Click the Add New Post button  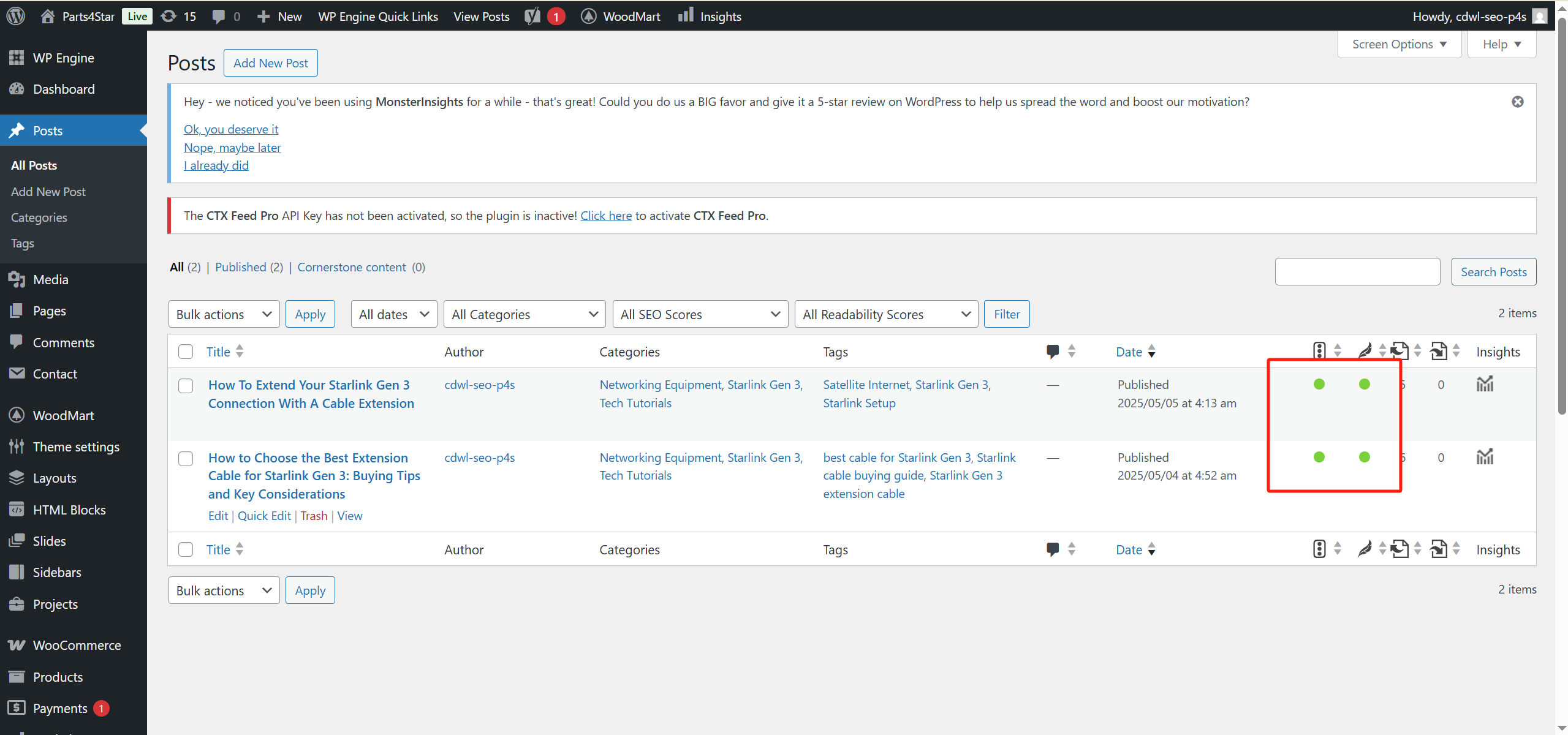[270, 63]
